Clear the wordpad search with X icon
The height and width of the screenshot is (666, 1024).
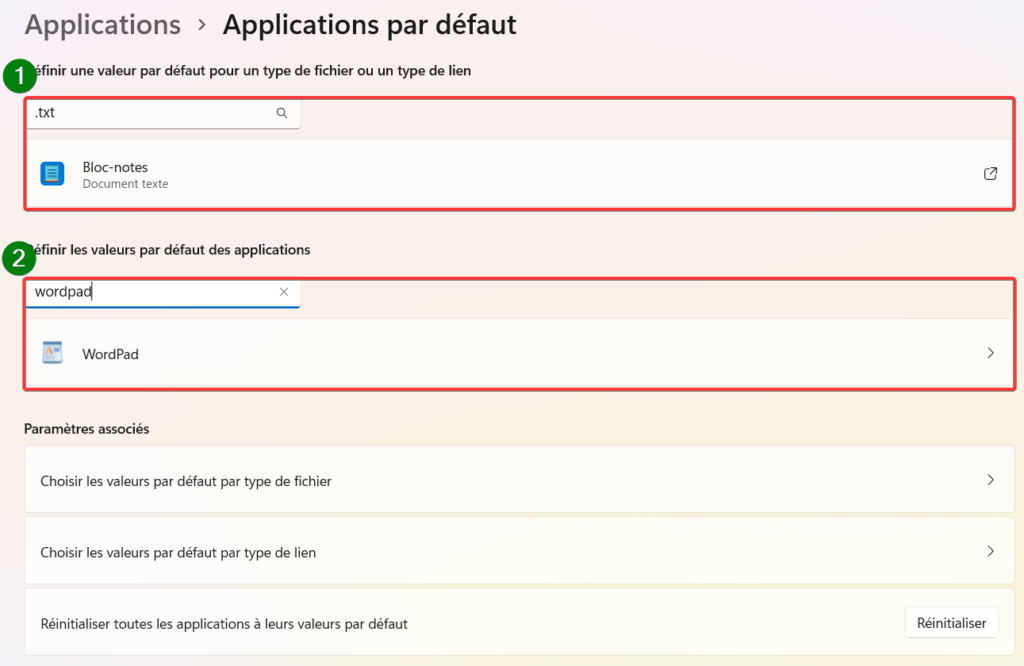283,292
